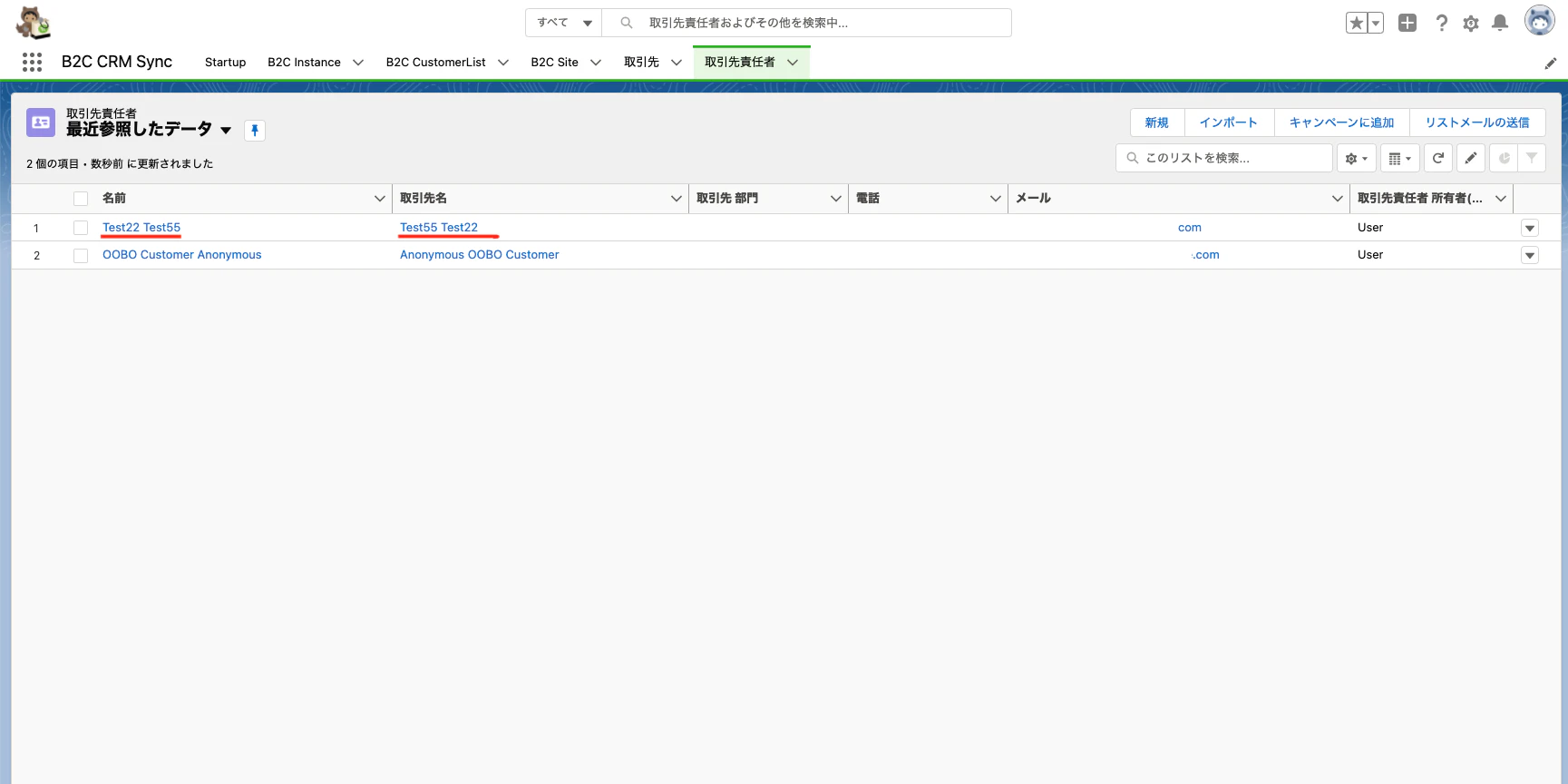Viewport: 1568px width, 784px height.
Task: Expand the 取引先 tab chevron
Action: click(677, 63)
